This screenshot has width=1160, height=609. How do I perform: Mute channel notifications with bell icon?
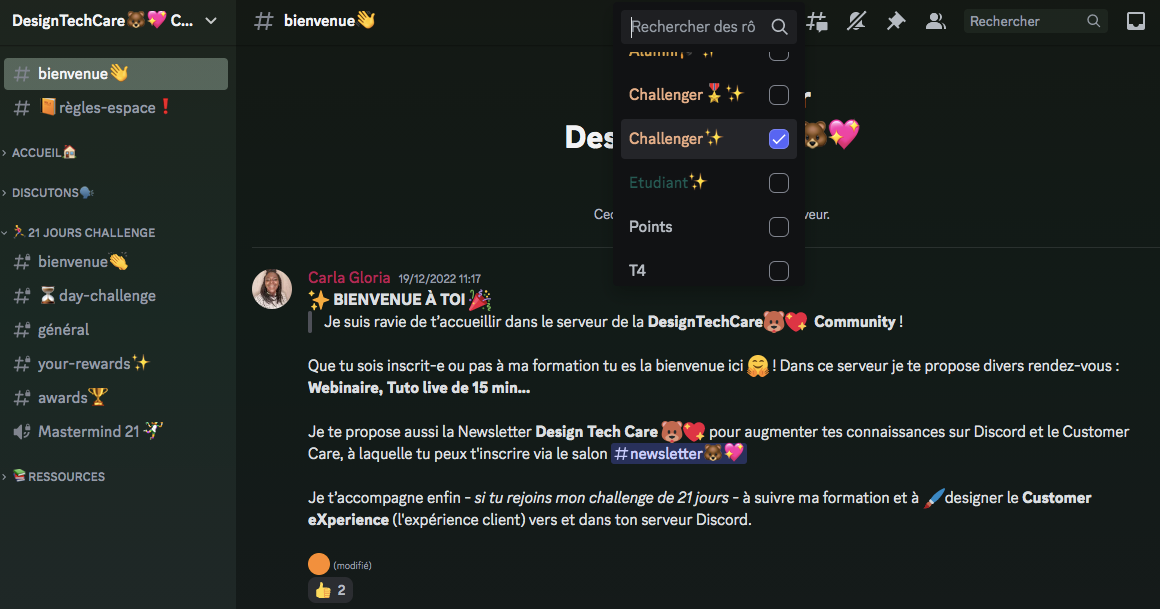click(x=857, y=21)
